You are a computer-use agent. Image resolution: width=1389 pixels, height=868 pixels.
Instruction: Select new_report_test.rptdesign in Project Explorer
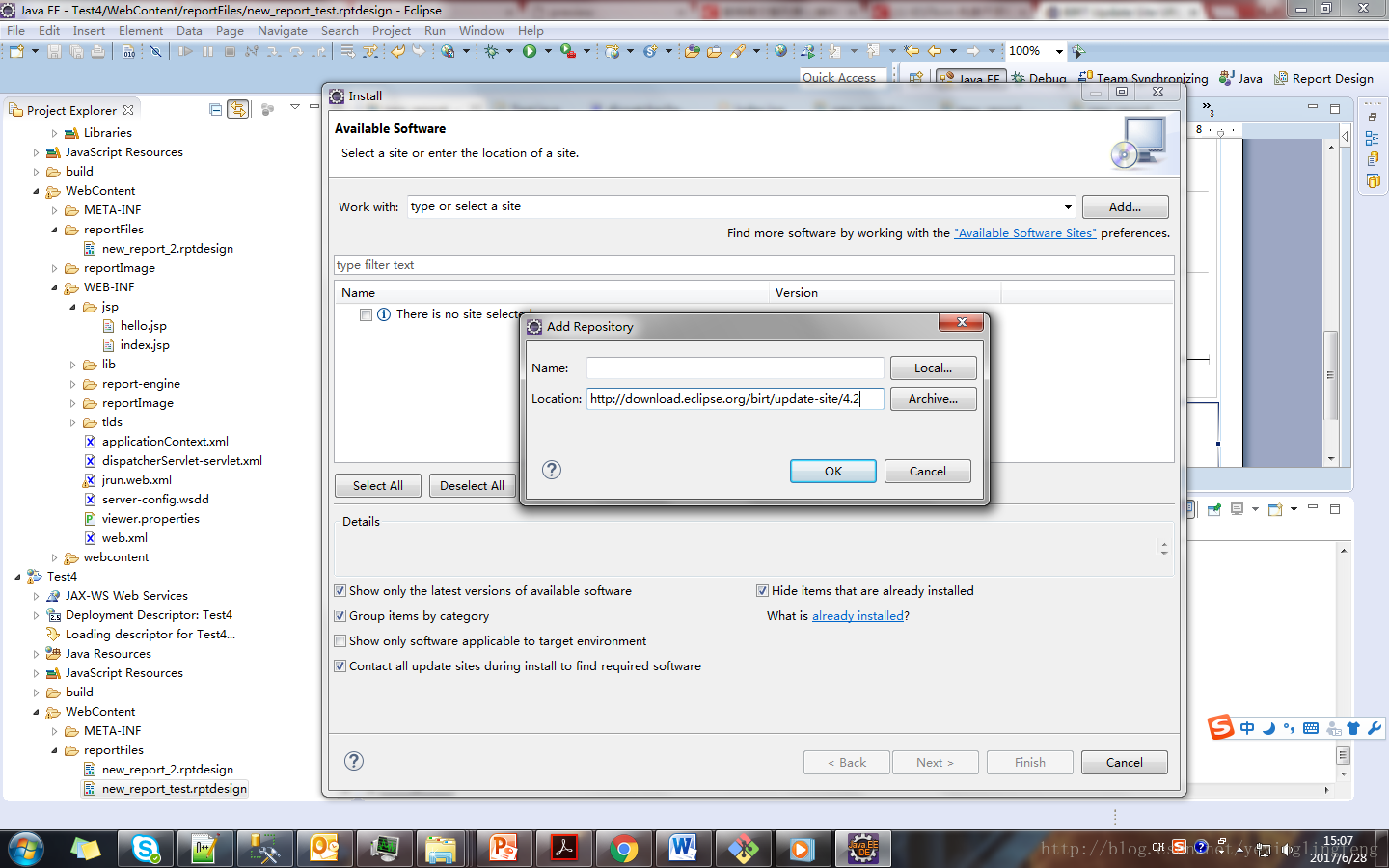pos(175,789)
